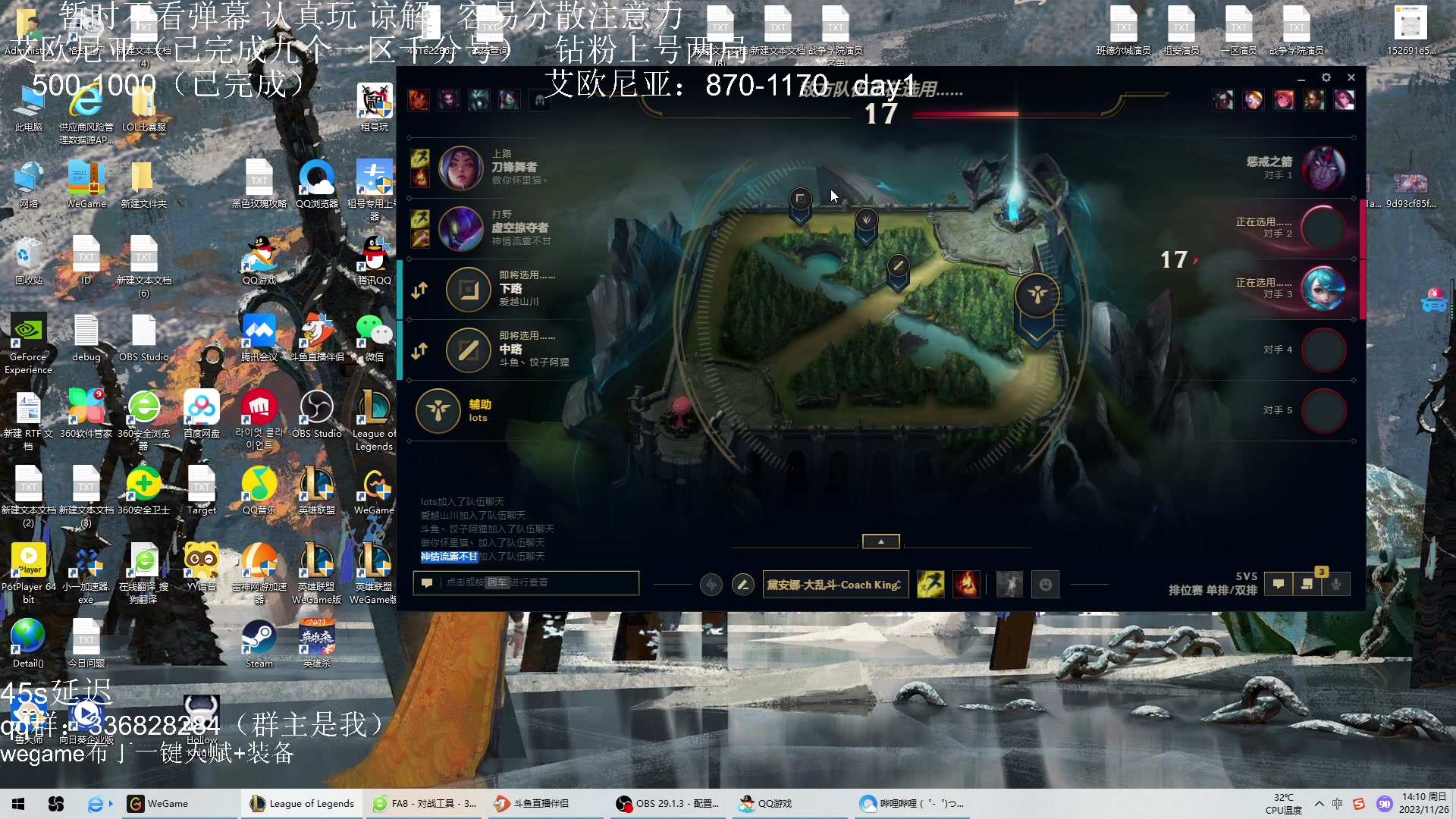Expand the upward arrow panel tab below the map
Viewport: 1456px width, 819px height.
pyautogui.click(x=880, y=541)
